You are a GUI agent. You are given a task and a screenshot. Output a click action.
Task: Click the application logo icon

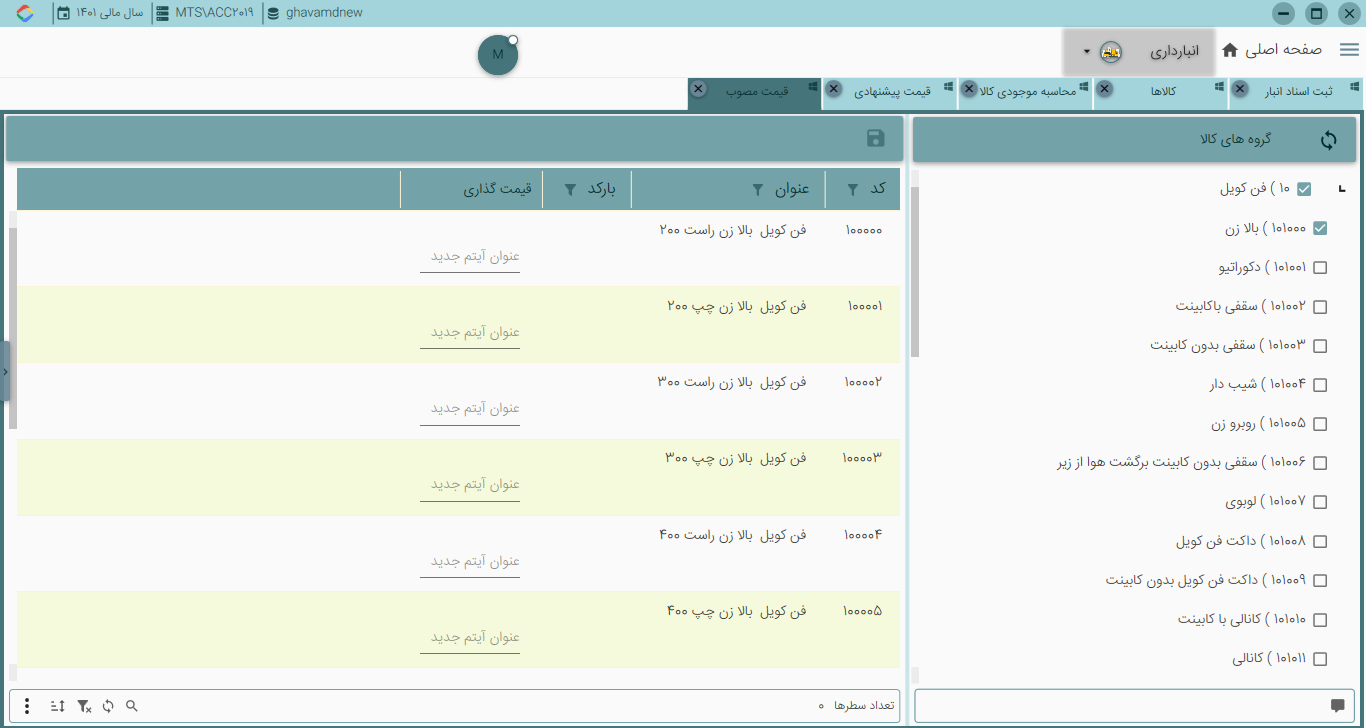[x=25, y=14]
